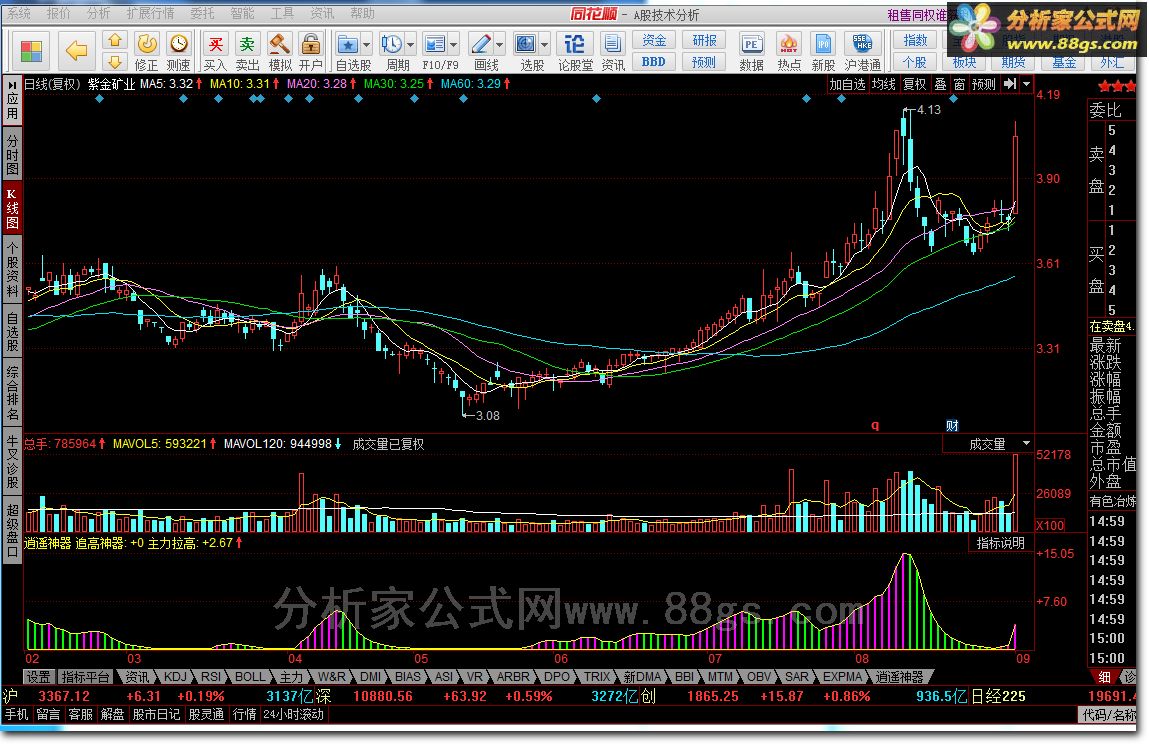Screen dimensions: 1149x744
Task: Toggle 复权 price adjustment
Action: point(914,84)
